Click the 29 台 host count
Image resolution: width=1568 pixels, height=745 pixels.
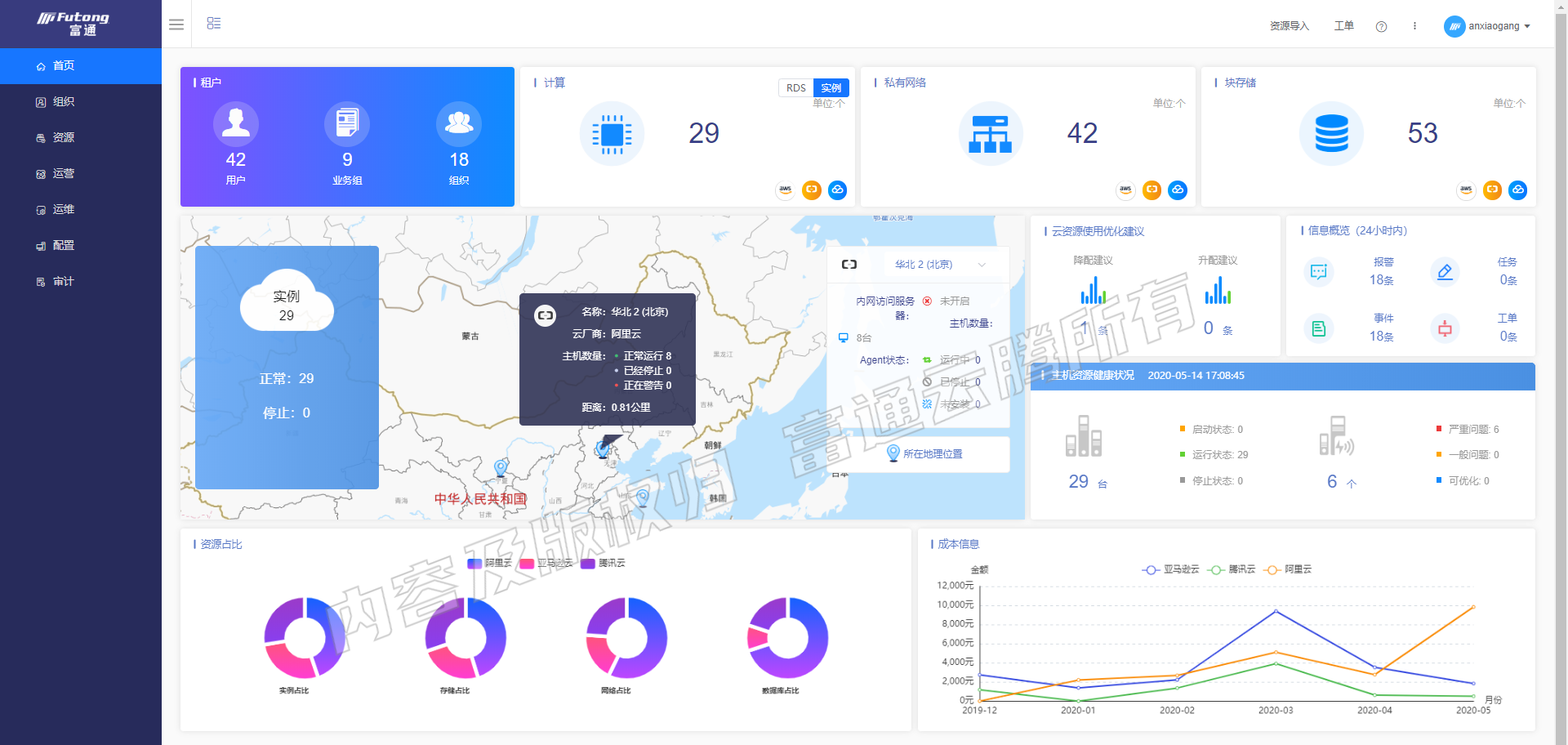[1088, 482]
